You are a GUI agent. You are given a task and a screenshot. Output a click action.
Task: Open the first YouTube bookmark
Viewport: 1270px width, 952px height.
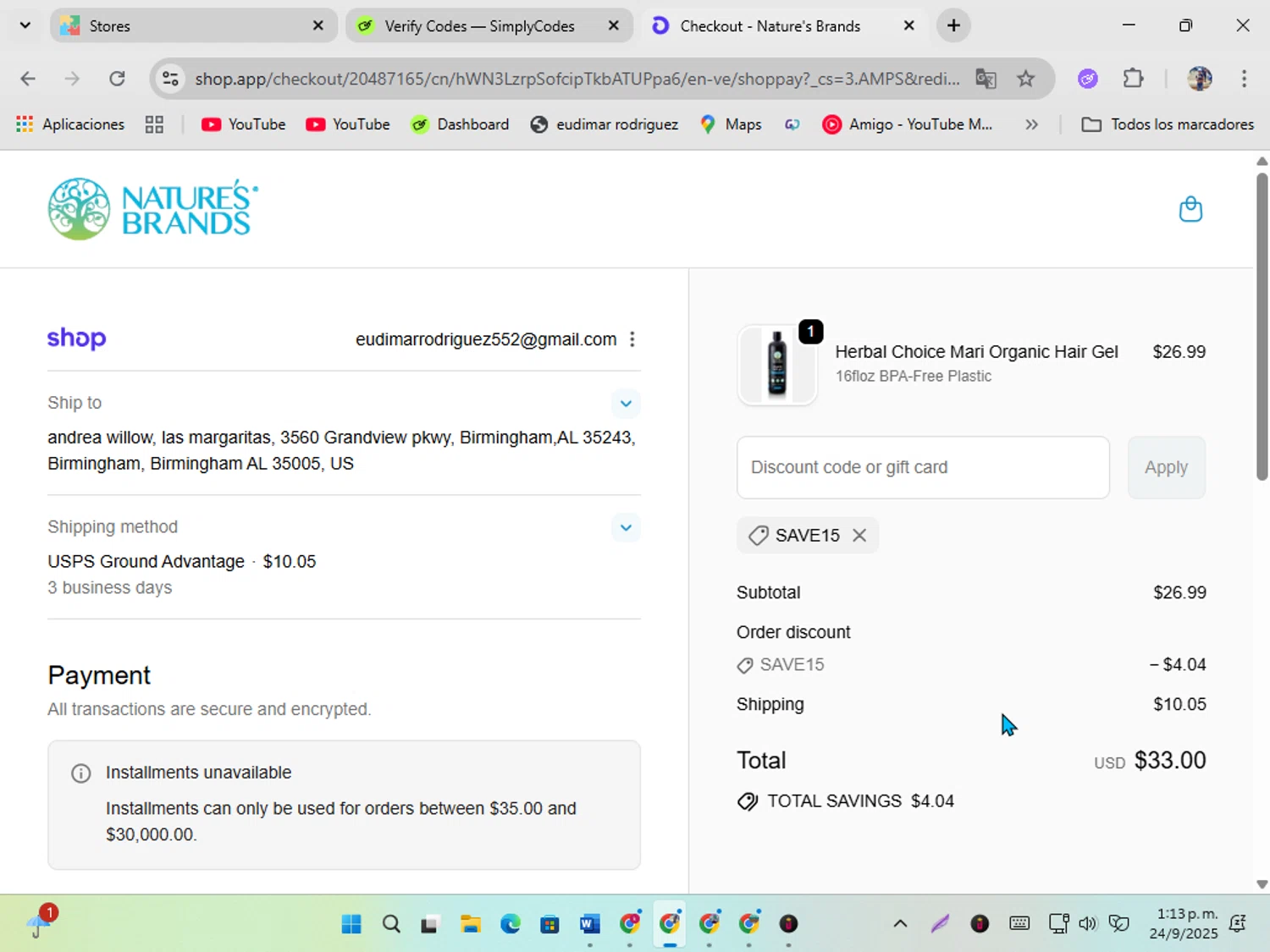click(244, 124)
